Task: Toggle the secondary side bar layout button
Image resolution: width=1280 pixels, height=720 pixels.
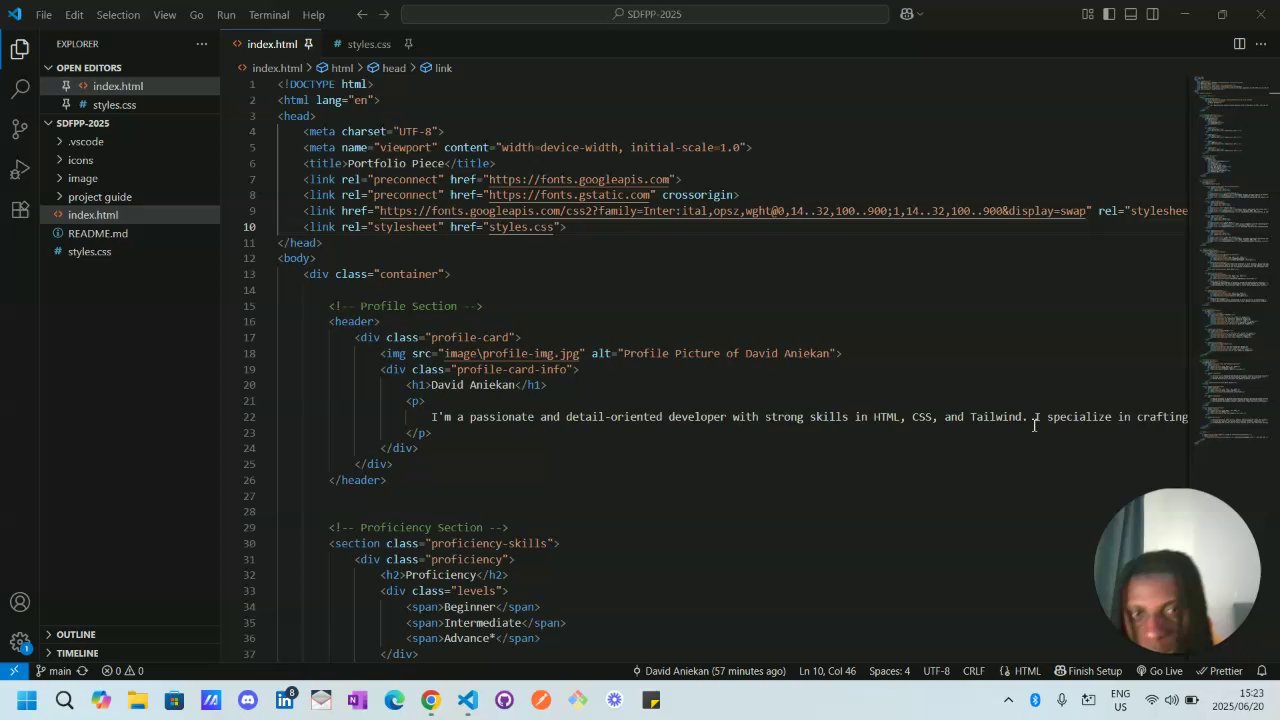Action: pyautogui.click(x=1153, y=14)
